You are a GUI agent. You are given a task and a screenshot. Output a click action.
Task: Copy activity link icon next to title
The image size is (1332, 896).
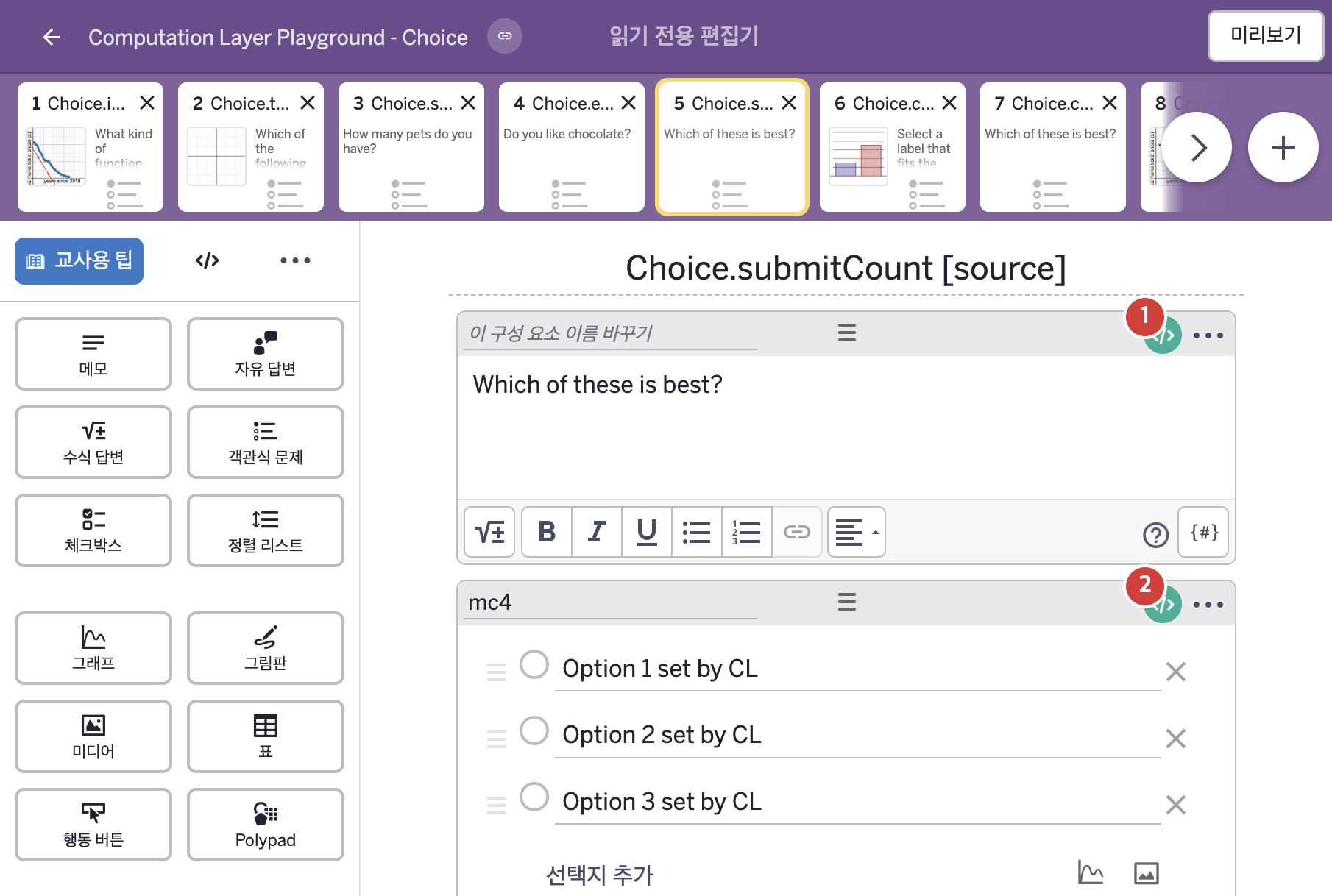(x=505, y=36)
